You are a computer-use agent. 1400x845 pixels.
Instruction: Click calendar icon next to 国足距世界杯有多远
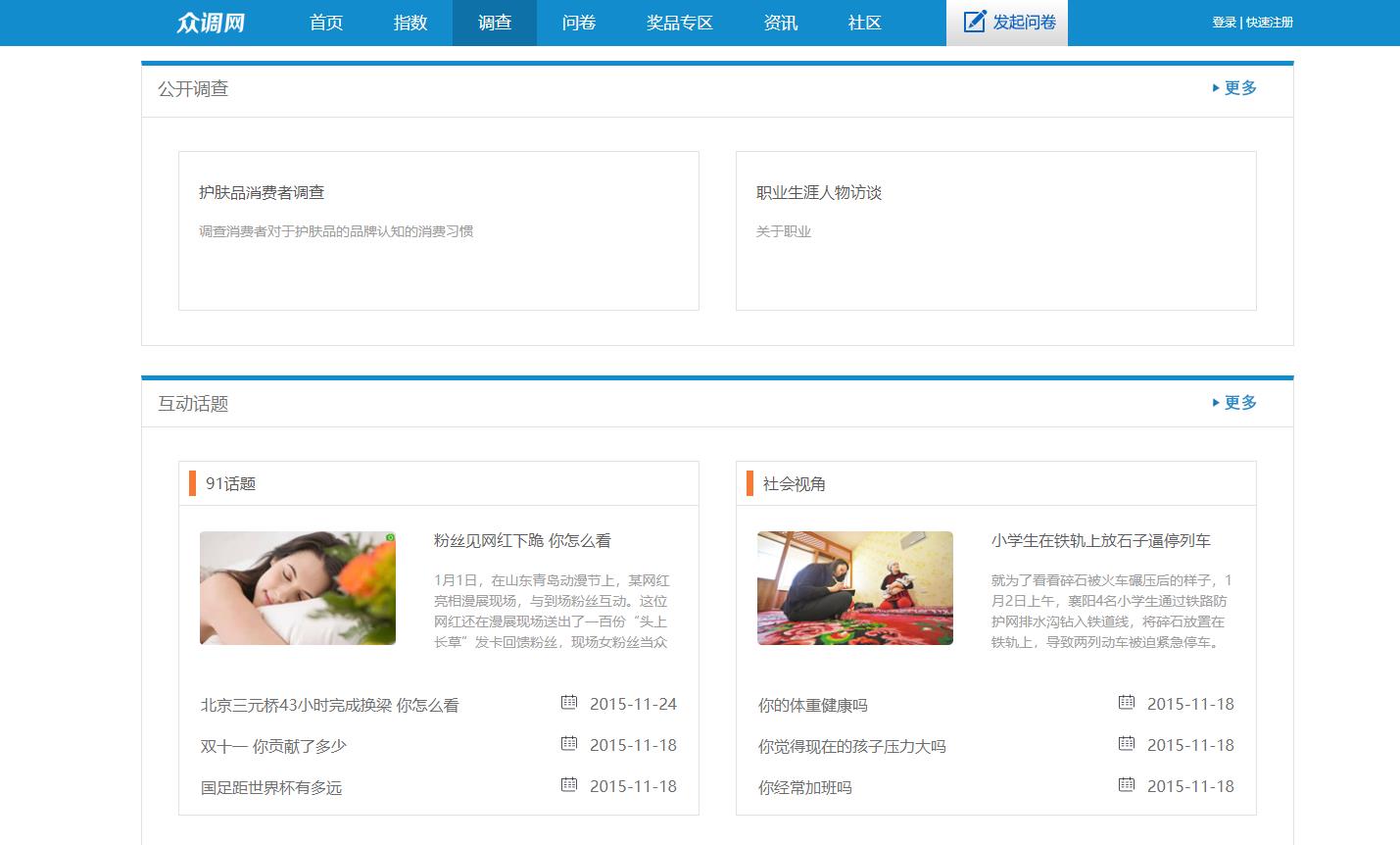[569, 784]
